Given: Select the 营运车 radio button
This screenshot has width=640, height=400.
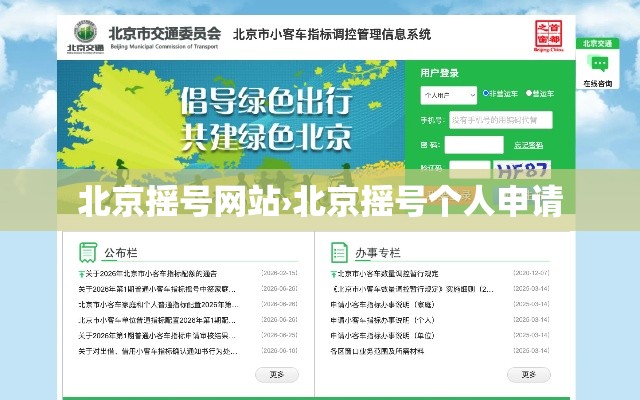Looking at the screenshot, I should coord(529,93).
